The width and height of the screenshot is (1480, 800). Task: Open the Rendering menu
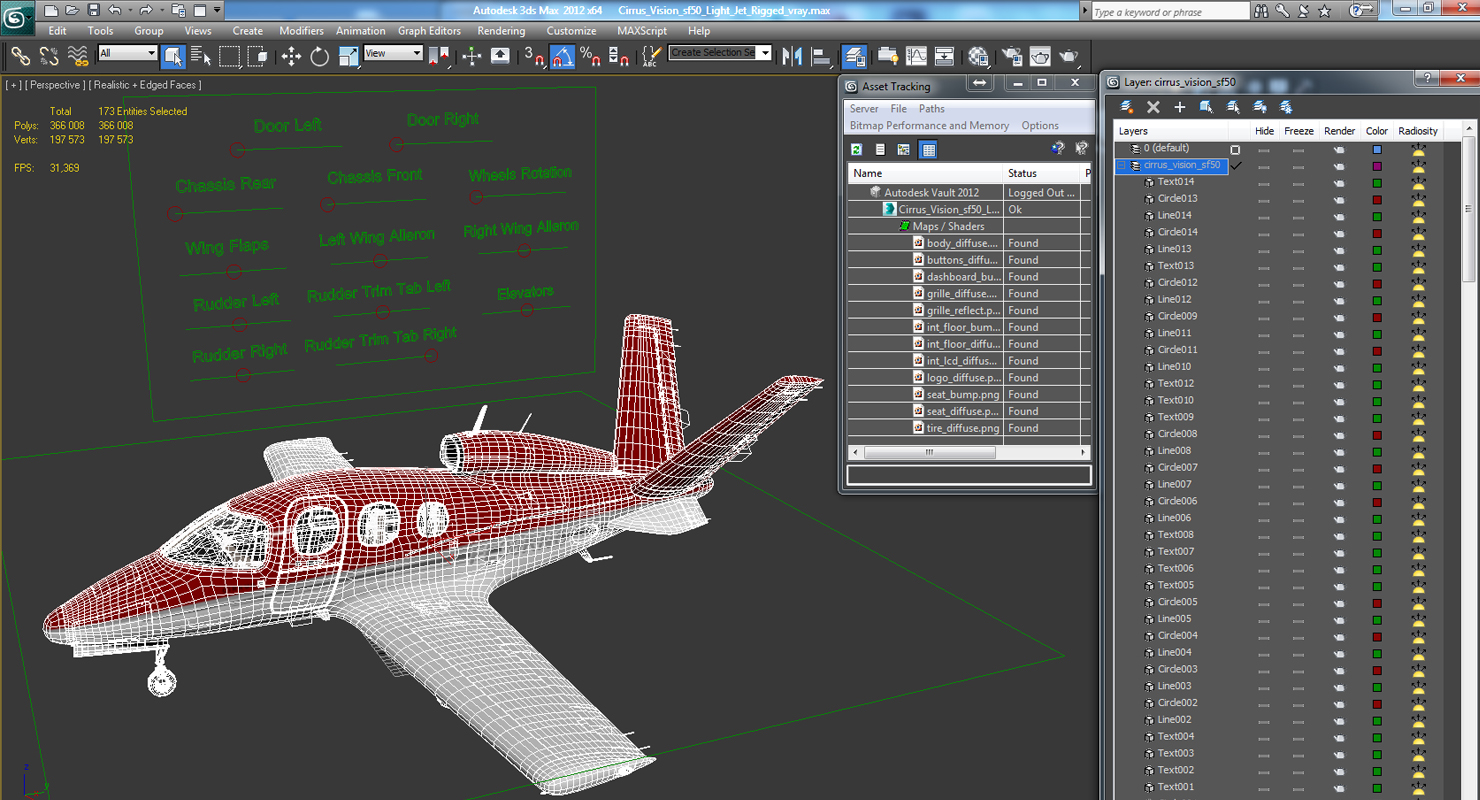[501, 31]
